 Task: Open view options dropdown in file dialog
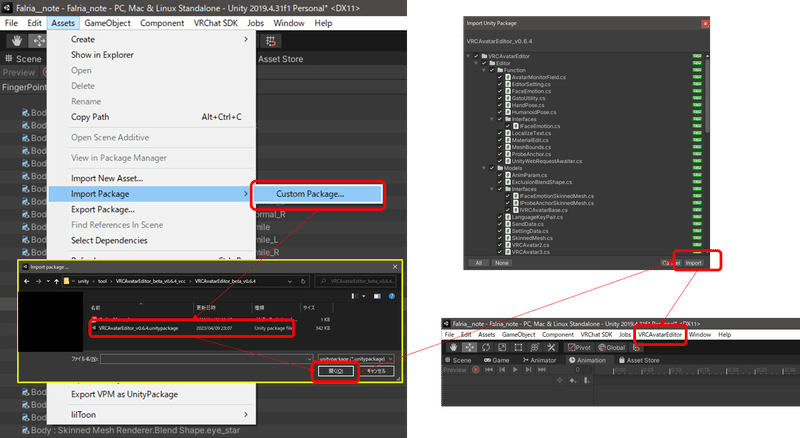(364, 296)
